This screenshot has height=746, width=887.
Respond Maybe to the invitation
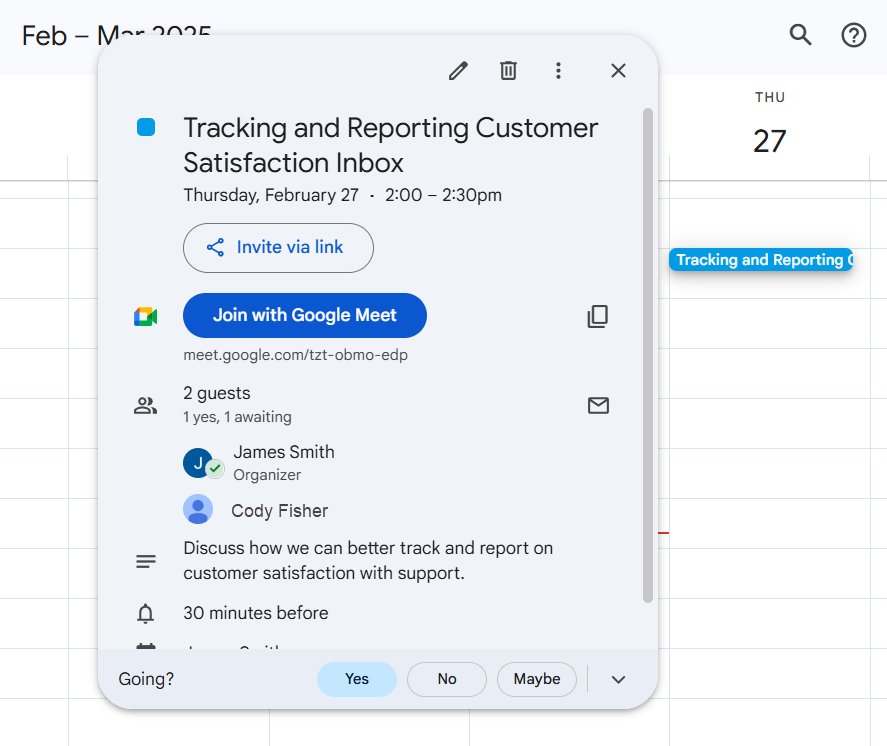537,679
